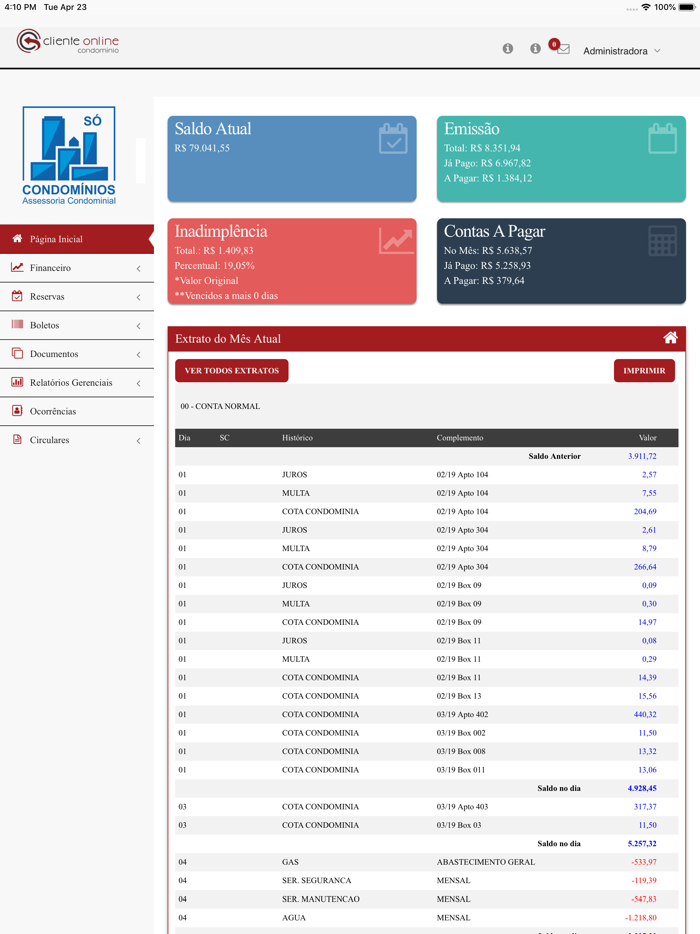Click the house icon in Extrato header

click(x=670, y=338)
